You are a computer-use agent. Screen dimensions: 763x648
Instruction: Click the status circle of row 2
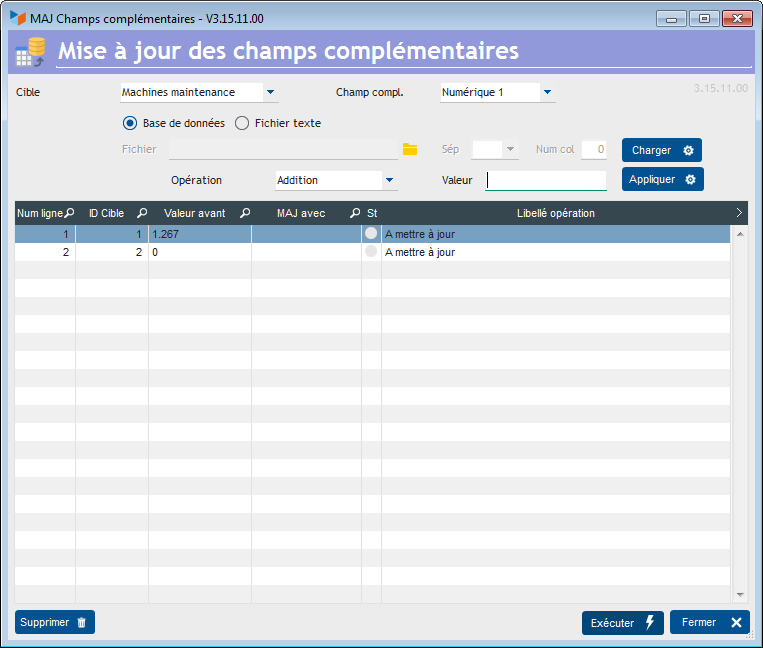point(371,252)
